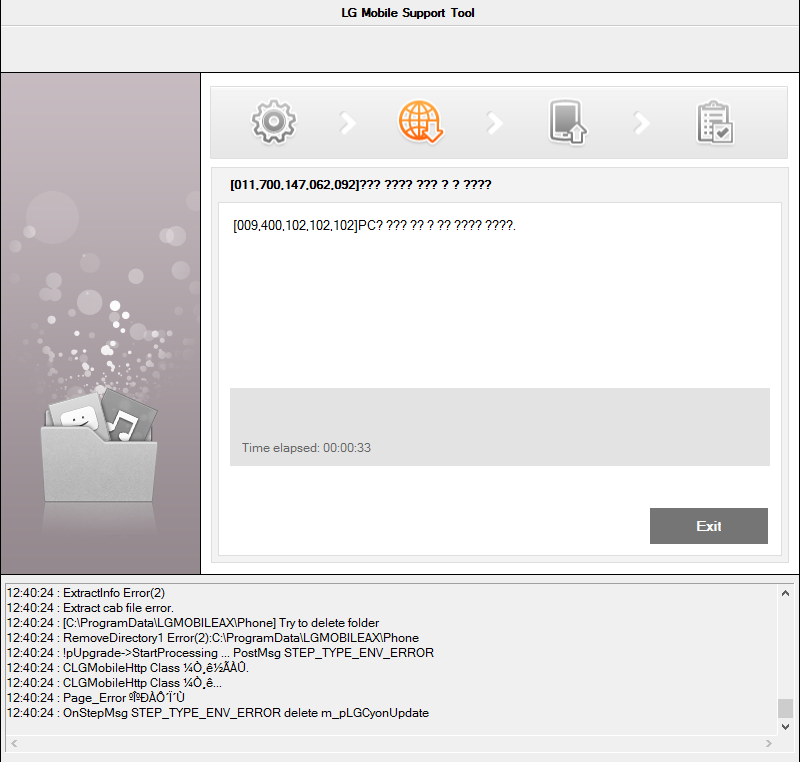Image resolution: width=800 pixels, height=762 pixels.
Task: Click the log scroll up arrow
Action: pyautogui.click(x=785, y=593)
